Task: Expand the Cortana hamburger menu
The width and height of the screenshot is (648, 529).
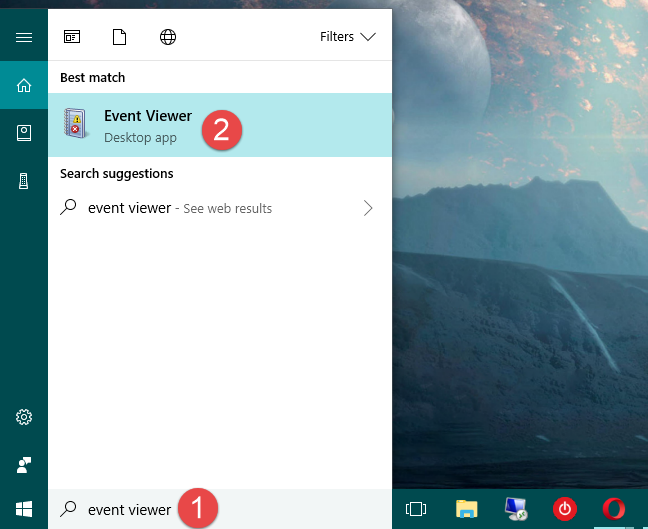Action: tap(24, 38)
